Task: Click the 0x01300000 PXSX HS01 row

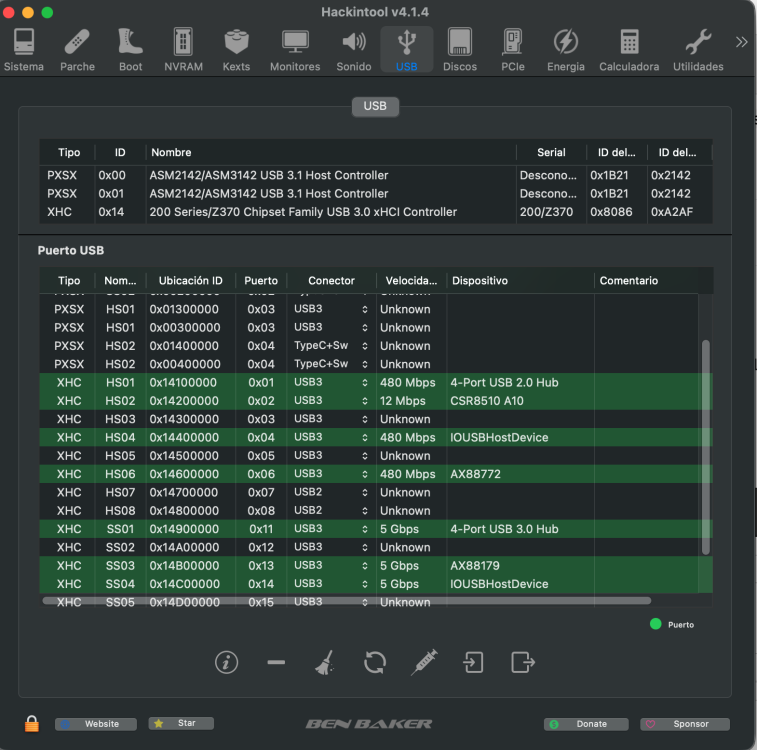Action: pyautogui.click(x=376, y=309)
